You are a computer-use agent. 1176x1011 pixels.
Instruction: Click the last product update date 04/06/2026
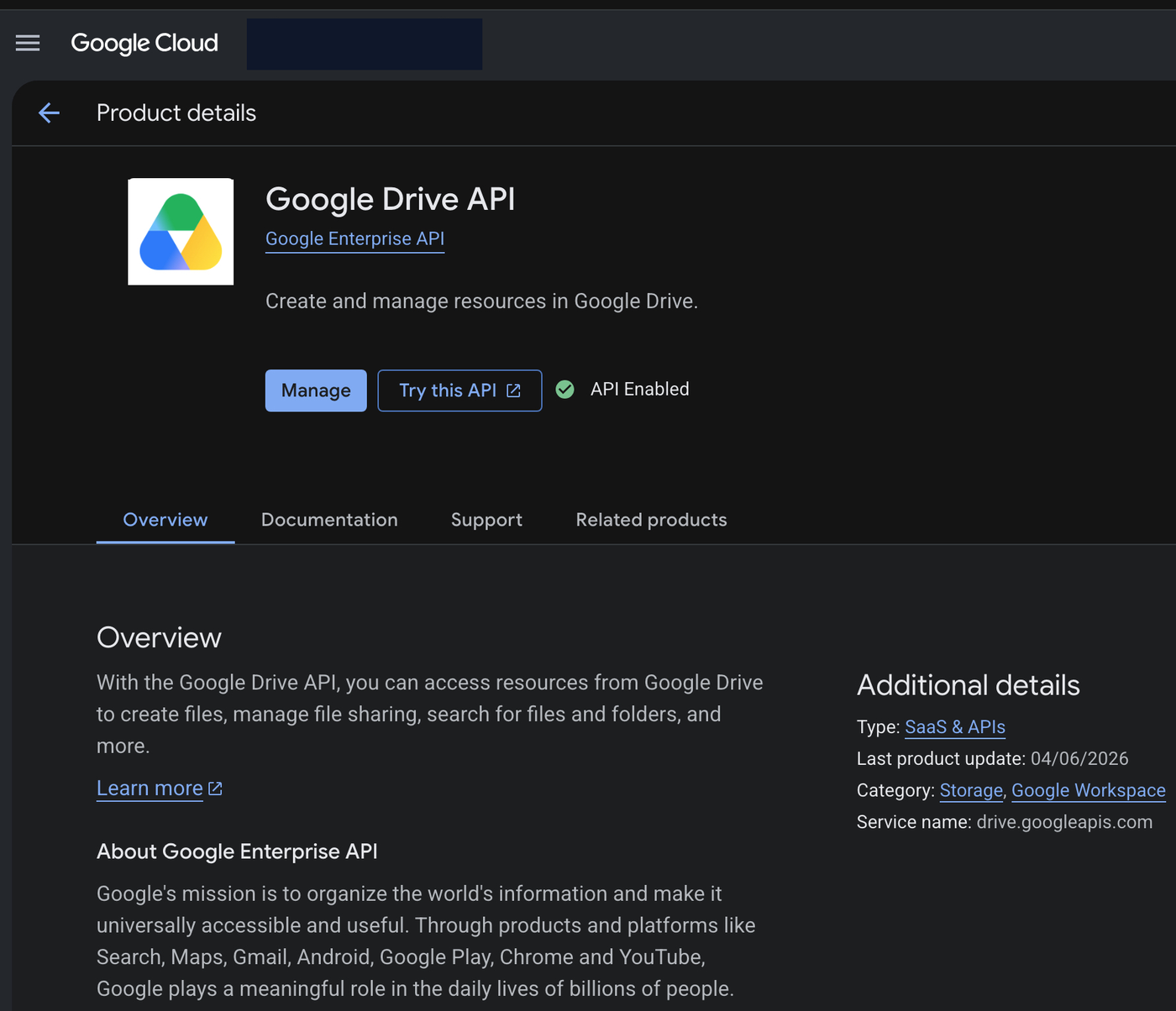pyautogui.click(x=1079, y=759)
